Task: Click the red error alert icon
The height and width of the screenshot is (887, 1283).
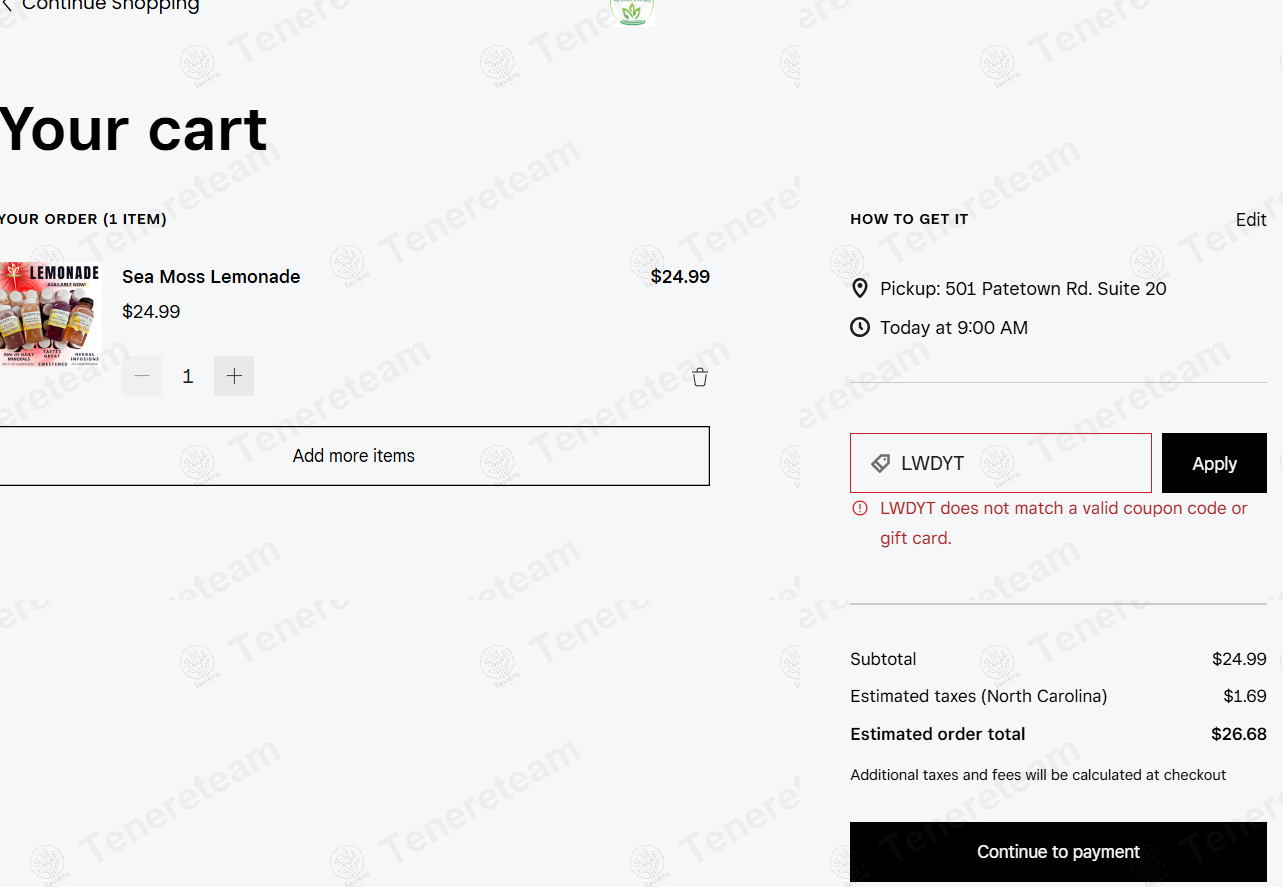Action: point(860,508)
